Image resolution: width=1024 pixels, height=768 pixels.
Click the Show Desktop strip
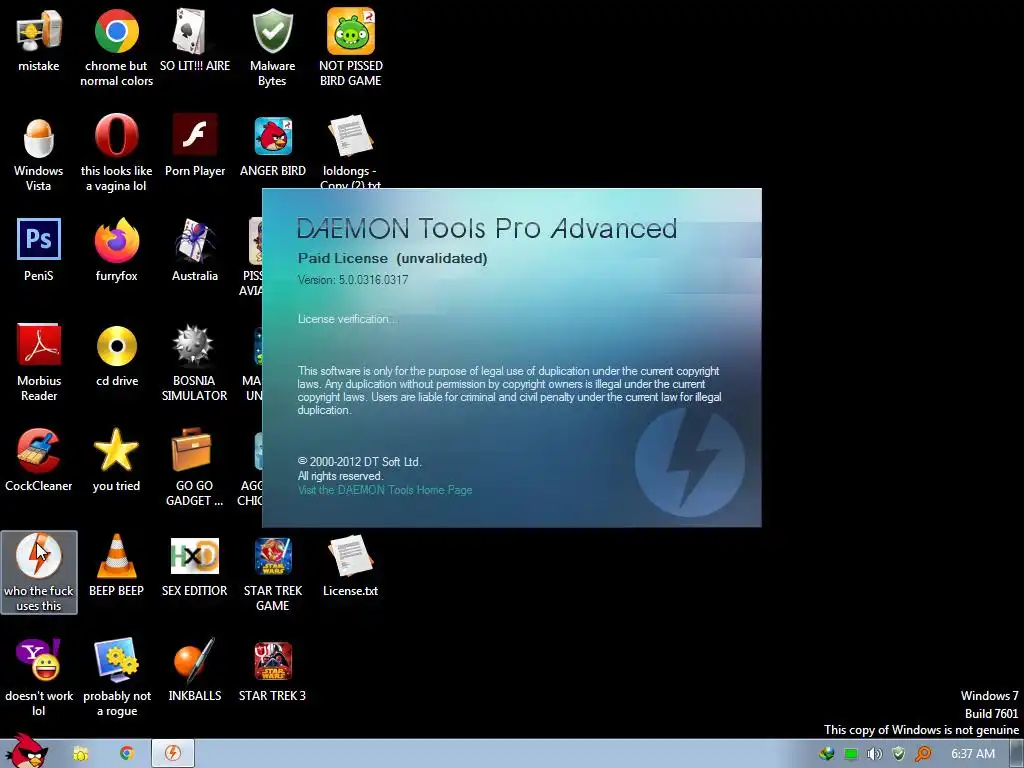click(1016, 754)
